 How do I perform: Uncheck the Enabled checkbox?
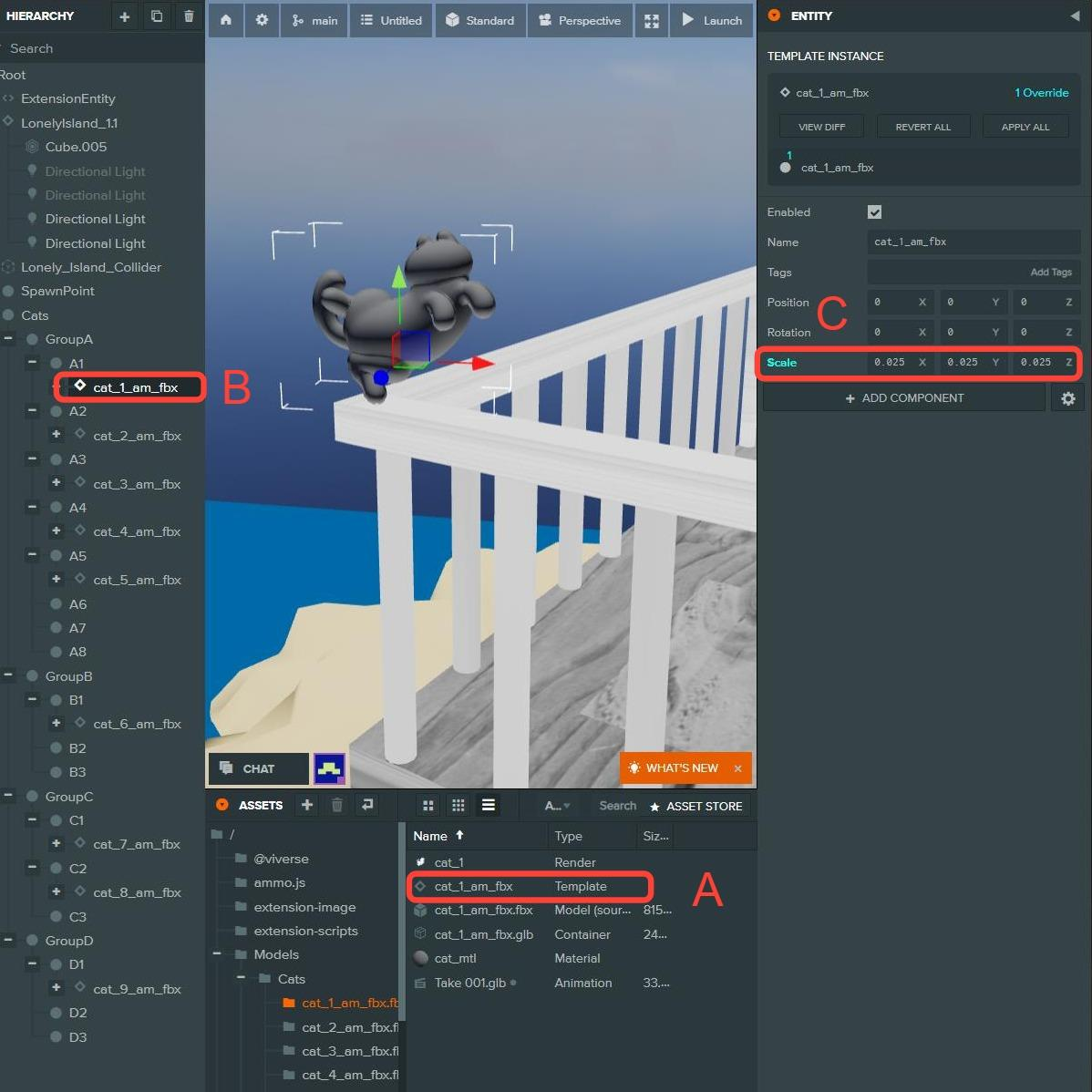click(874, 212)
